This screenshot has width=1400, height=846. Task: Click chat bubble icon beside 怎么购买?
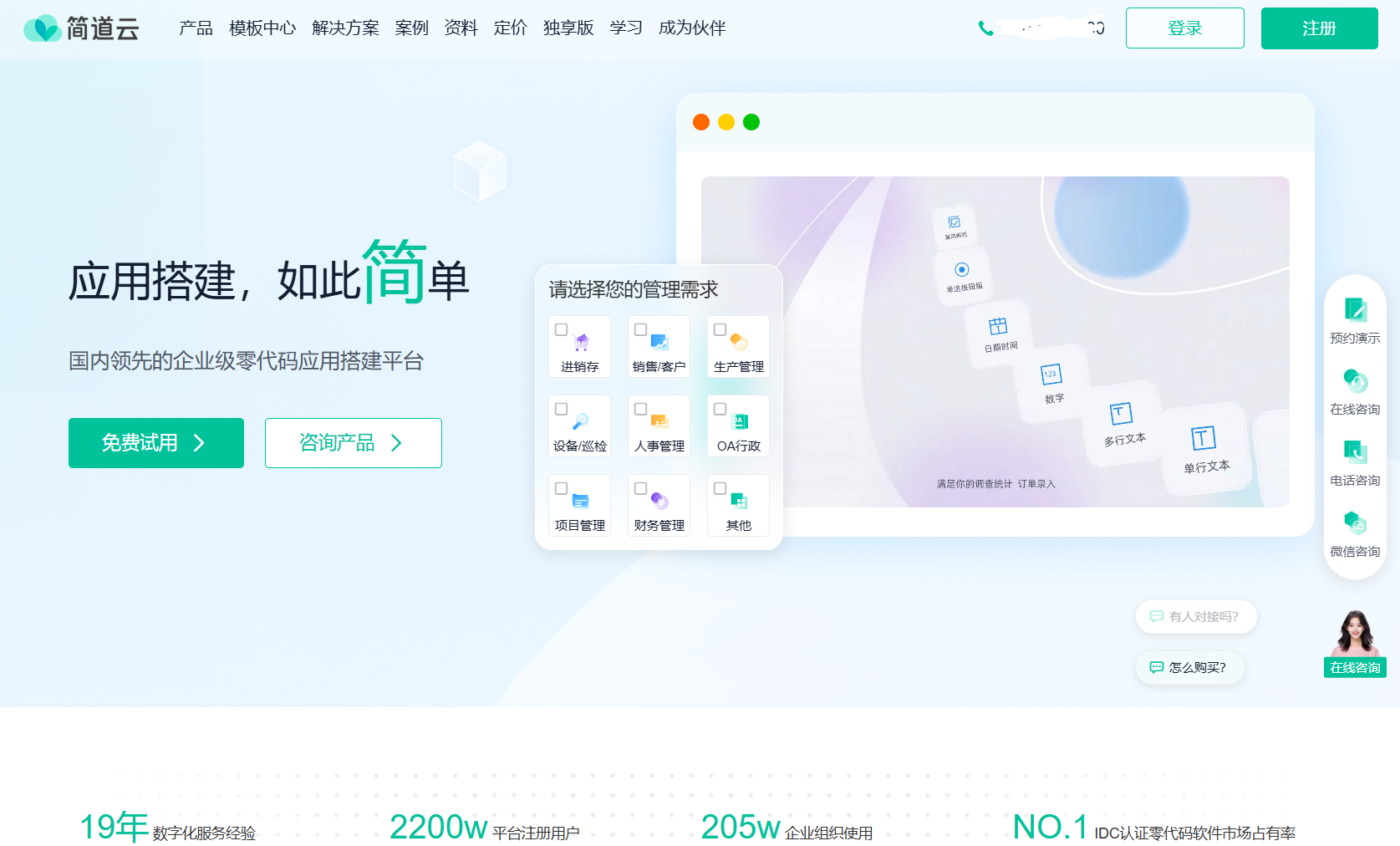(x=1157, y=667)
